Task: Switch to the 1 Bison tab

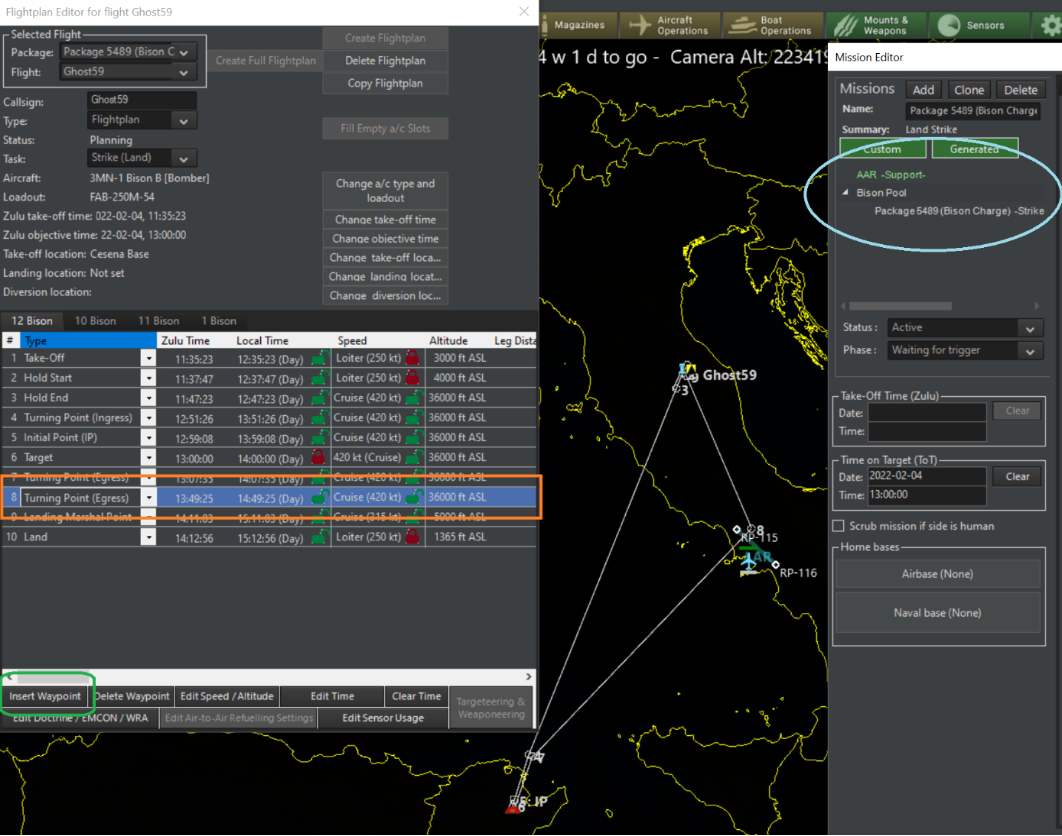Action: point(218,321)
